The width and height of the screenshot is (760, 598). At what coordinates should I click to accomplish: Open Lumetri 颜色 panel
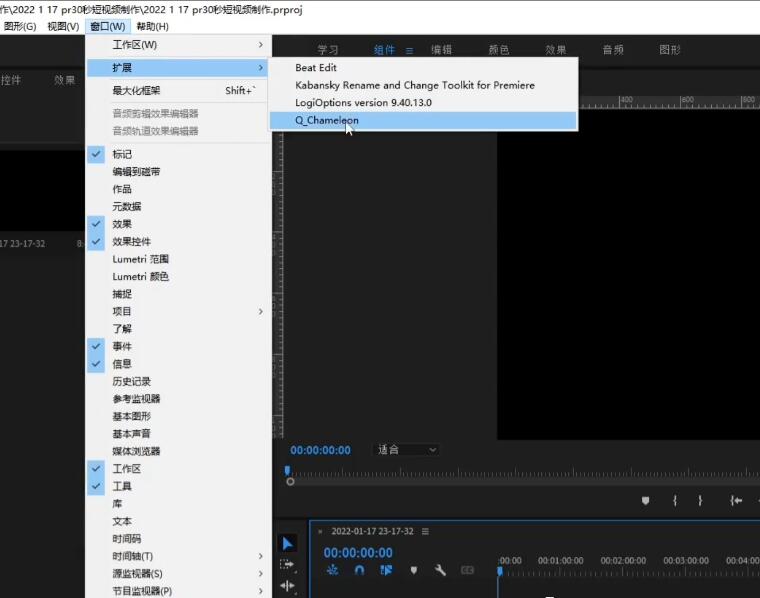pyautogui.click(x=178, y=276)
